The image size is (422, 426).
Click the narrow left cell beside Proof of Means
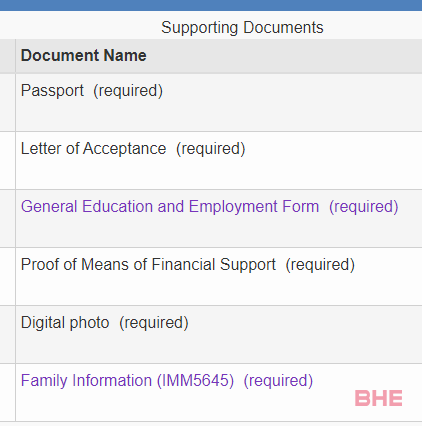coord(7,276)
